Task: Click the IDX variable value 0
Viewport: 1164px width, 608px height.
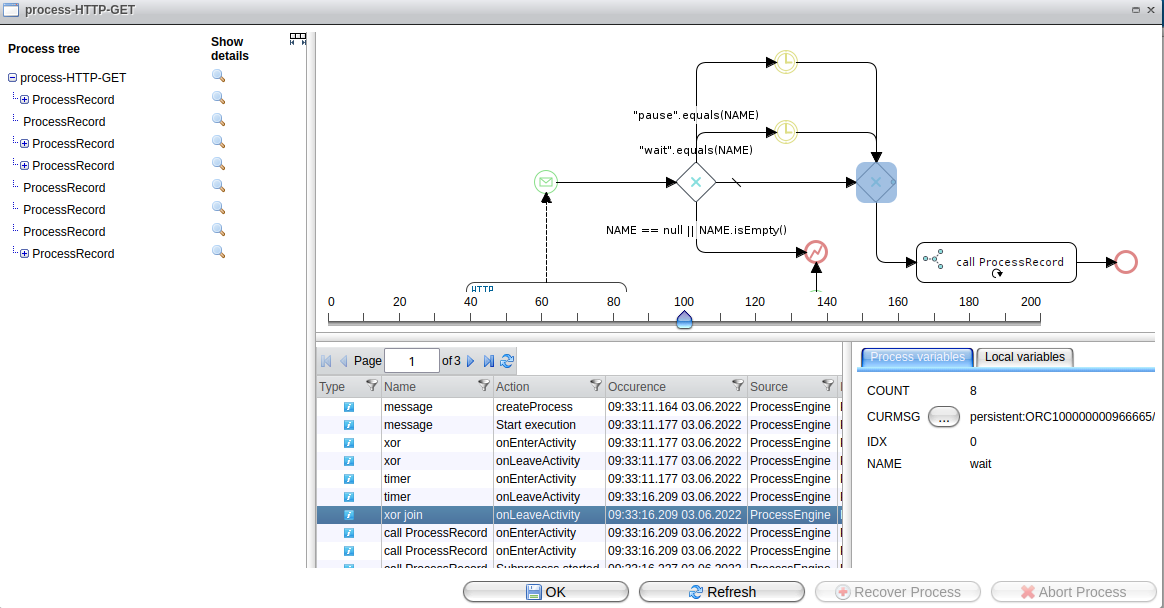Action: click(x=973, y=442)
